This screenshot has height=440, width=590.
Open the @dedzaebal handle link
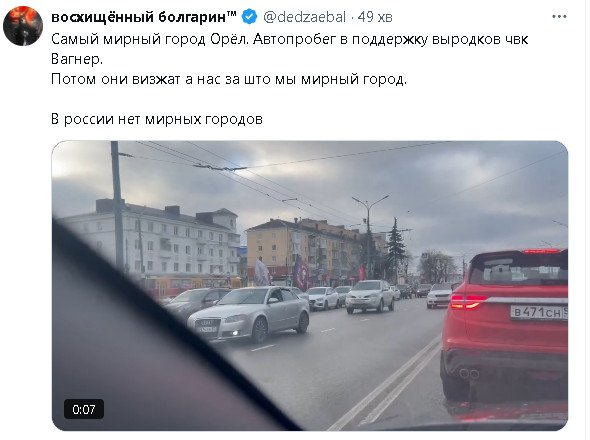[x=304, y=17]
